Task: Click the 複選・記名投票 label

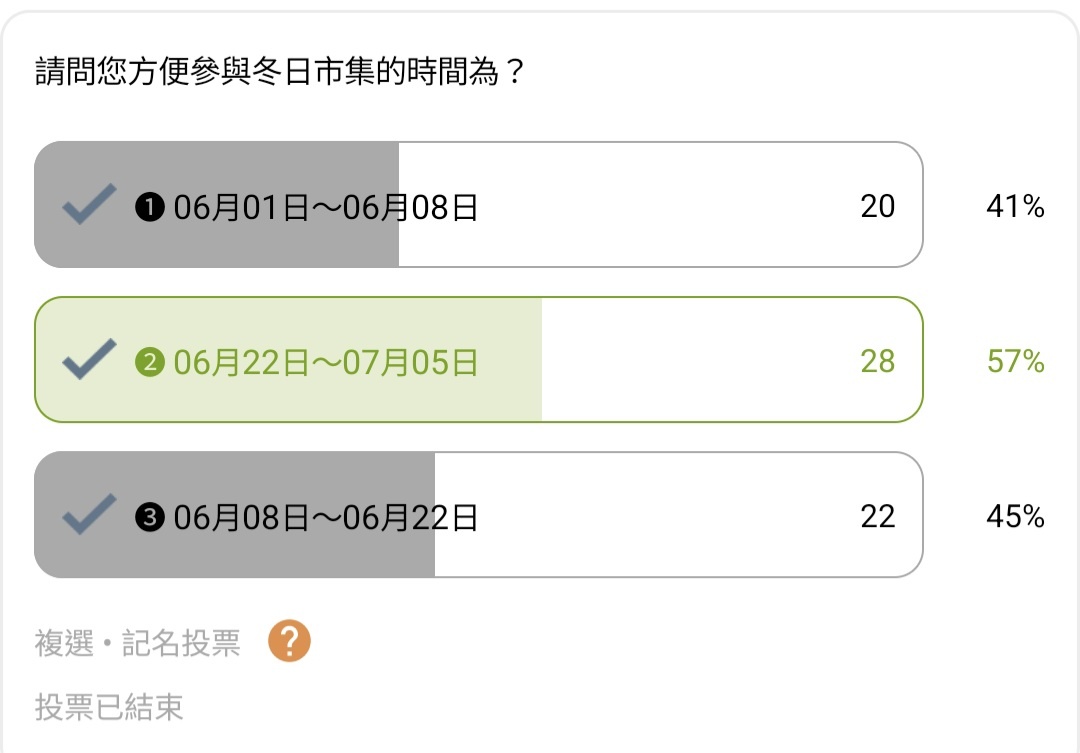Action: click(138, 643)
